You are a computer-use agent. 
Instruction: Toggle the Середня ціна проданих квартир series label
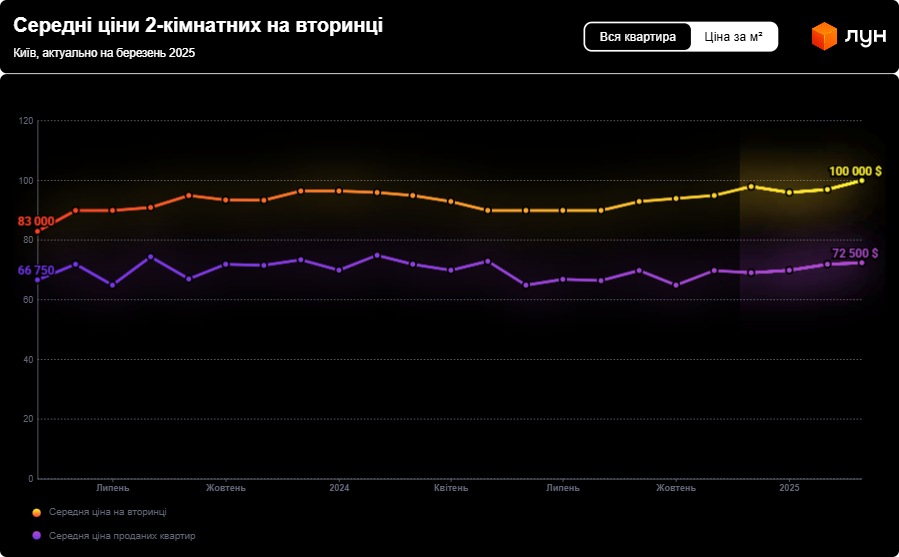click(122, 535)
